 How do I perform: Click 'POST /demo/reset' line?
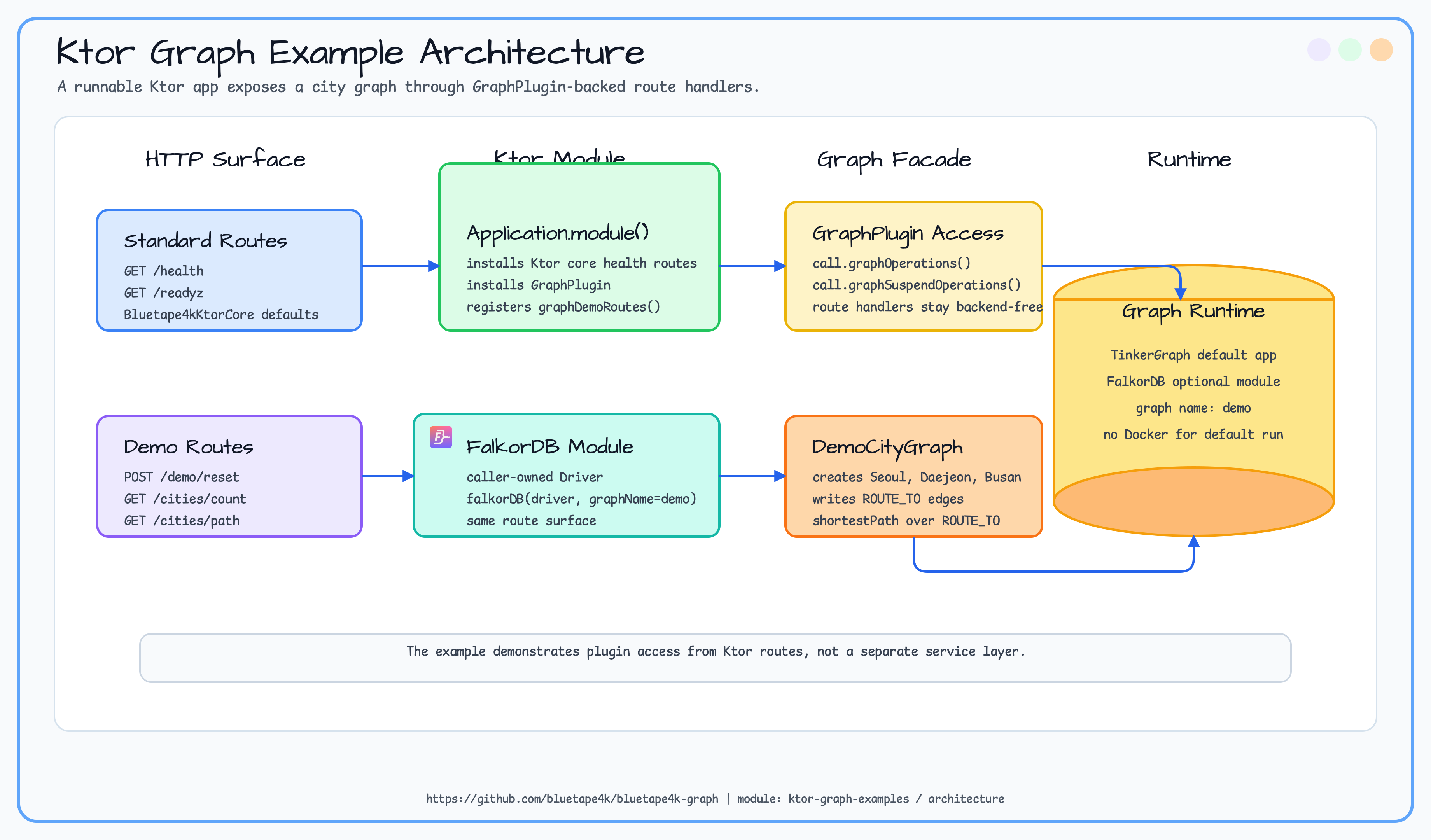pos(181,477)
